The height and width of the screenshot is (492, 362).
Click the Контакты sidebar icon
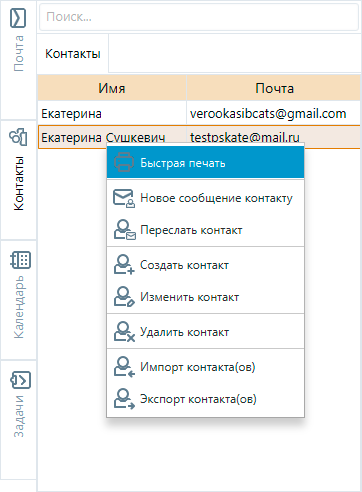coord(18,137)
